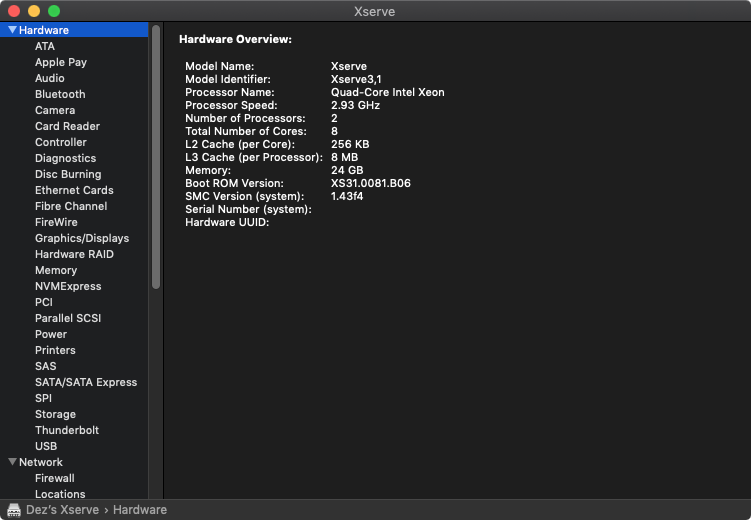Open the Thunderbolt section
751x520 pixels.
(x=67, y=430)
